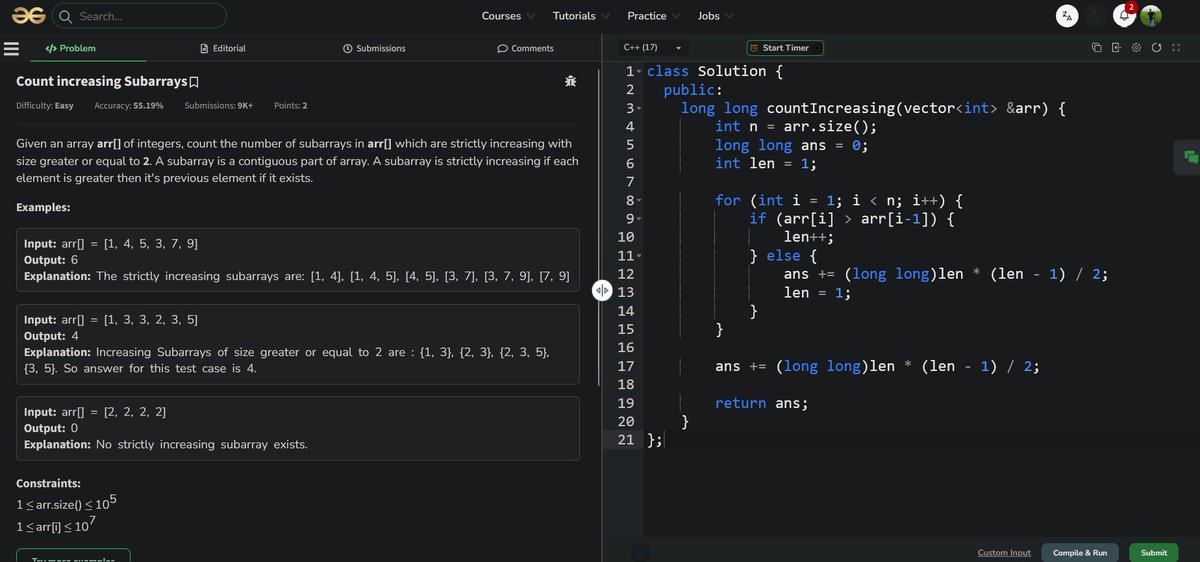Click the round icon beside Custom Input

pos(640,551)
